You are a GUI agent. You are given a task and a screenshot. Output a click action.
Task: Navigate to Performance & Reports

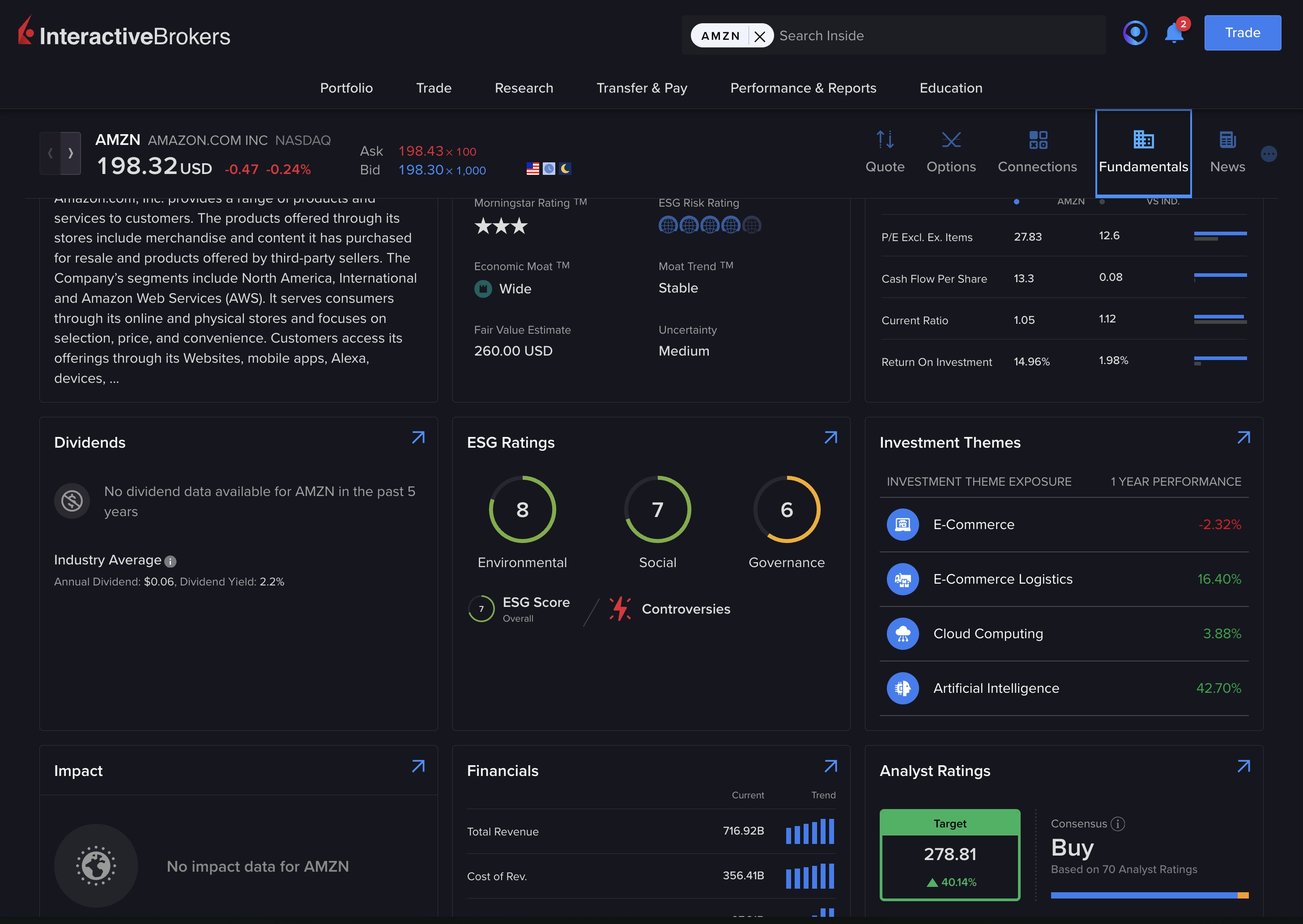coord(803,88)
